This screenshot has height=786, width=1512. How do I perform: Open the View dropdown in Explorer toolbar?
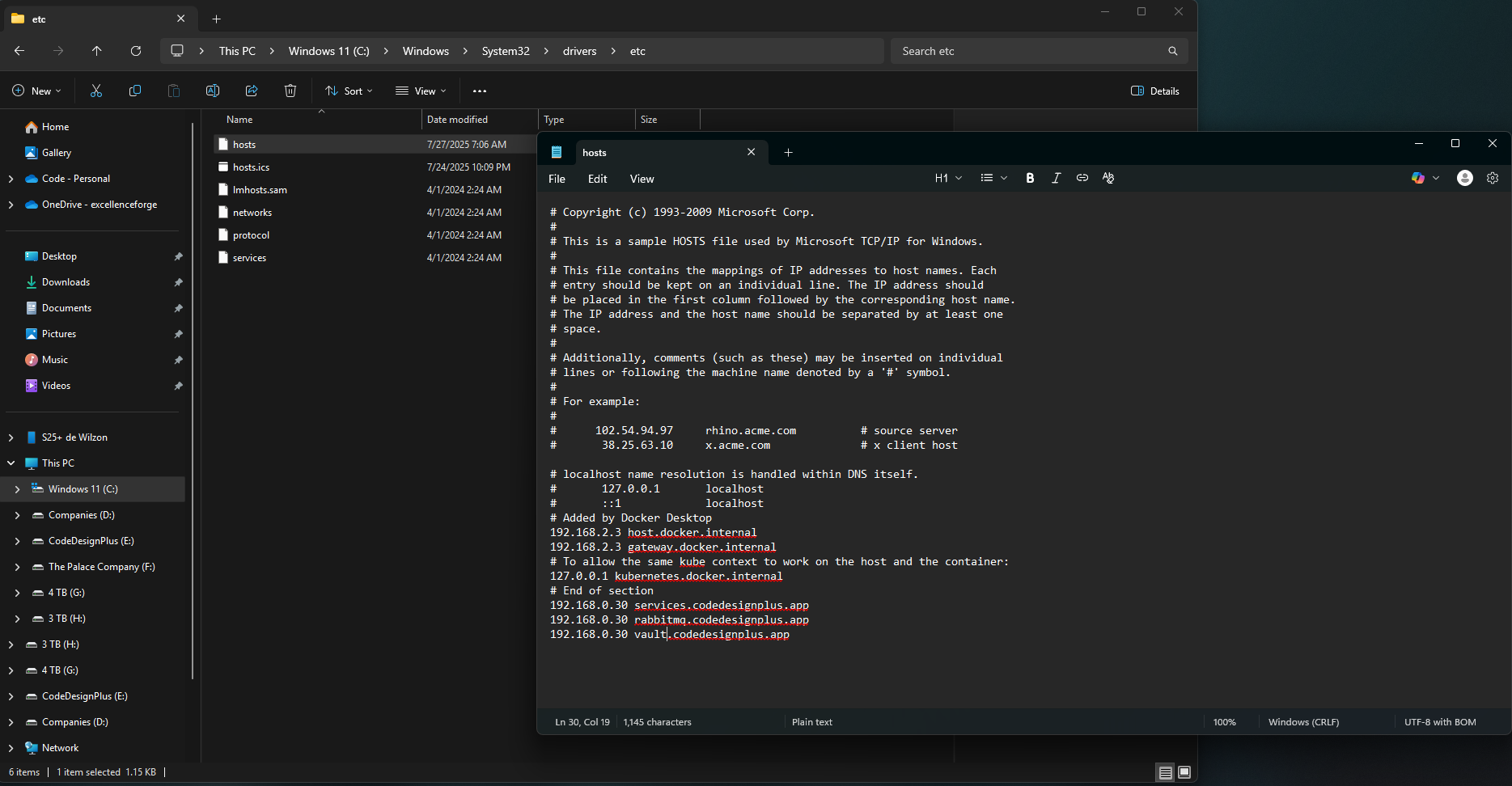tap(421, 91)
